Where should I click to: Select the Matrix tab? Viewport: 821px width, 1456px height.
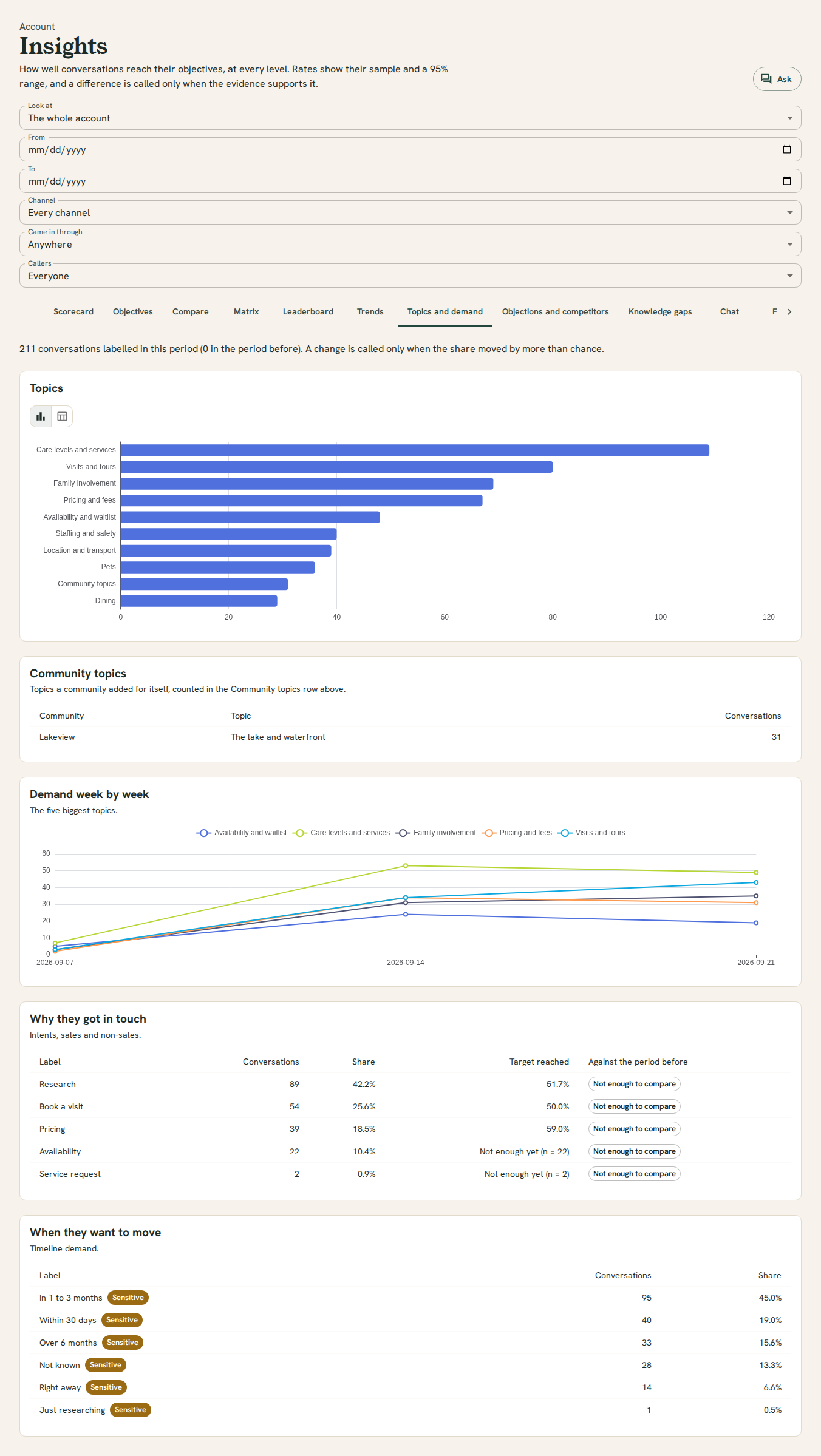click(x=246, y=311)
